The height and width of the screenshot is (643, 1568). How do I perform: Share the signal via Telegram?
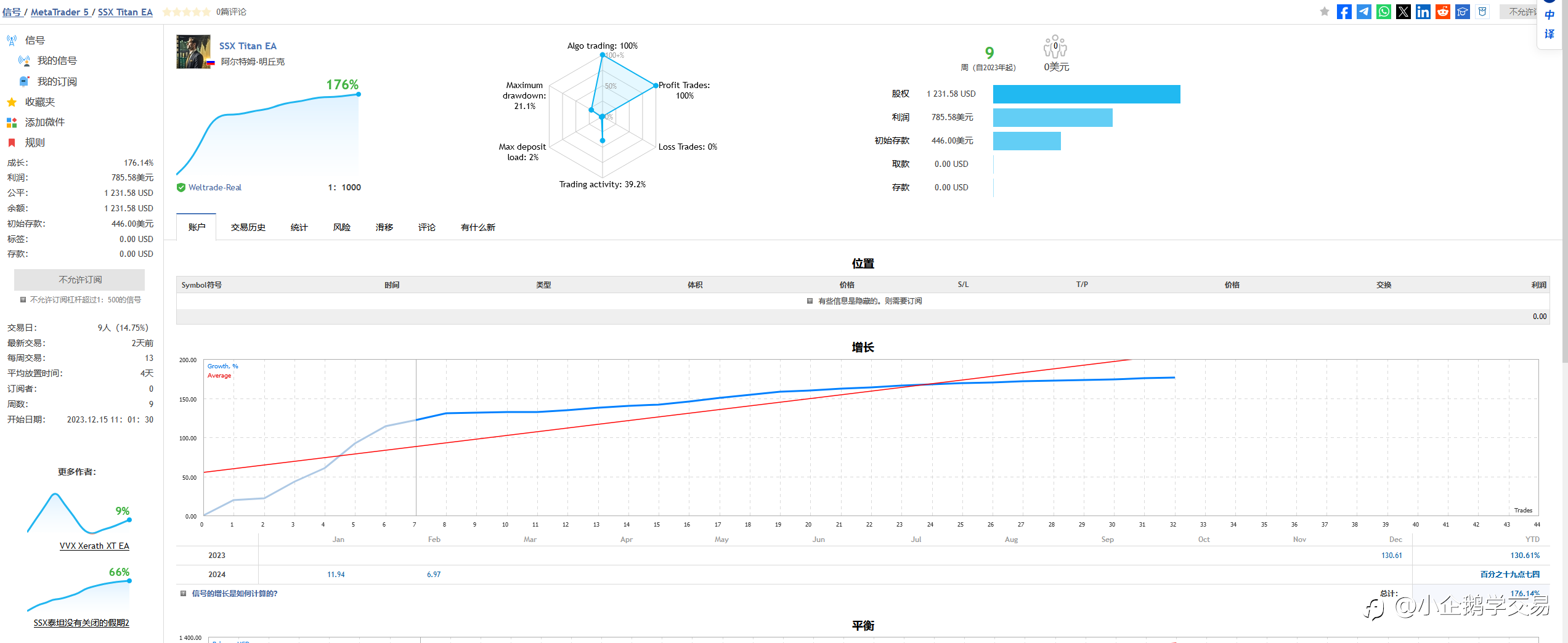[1364, 12]
